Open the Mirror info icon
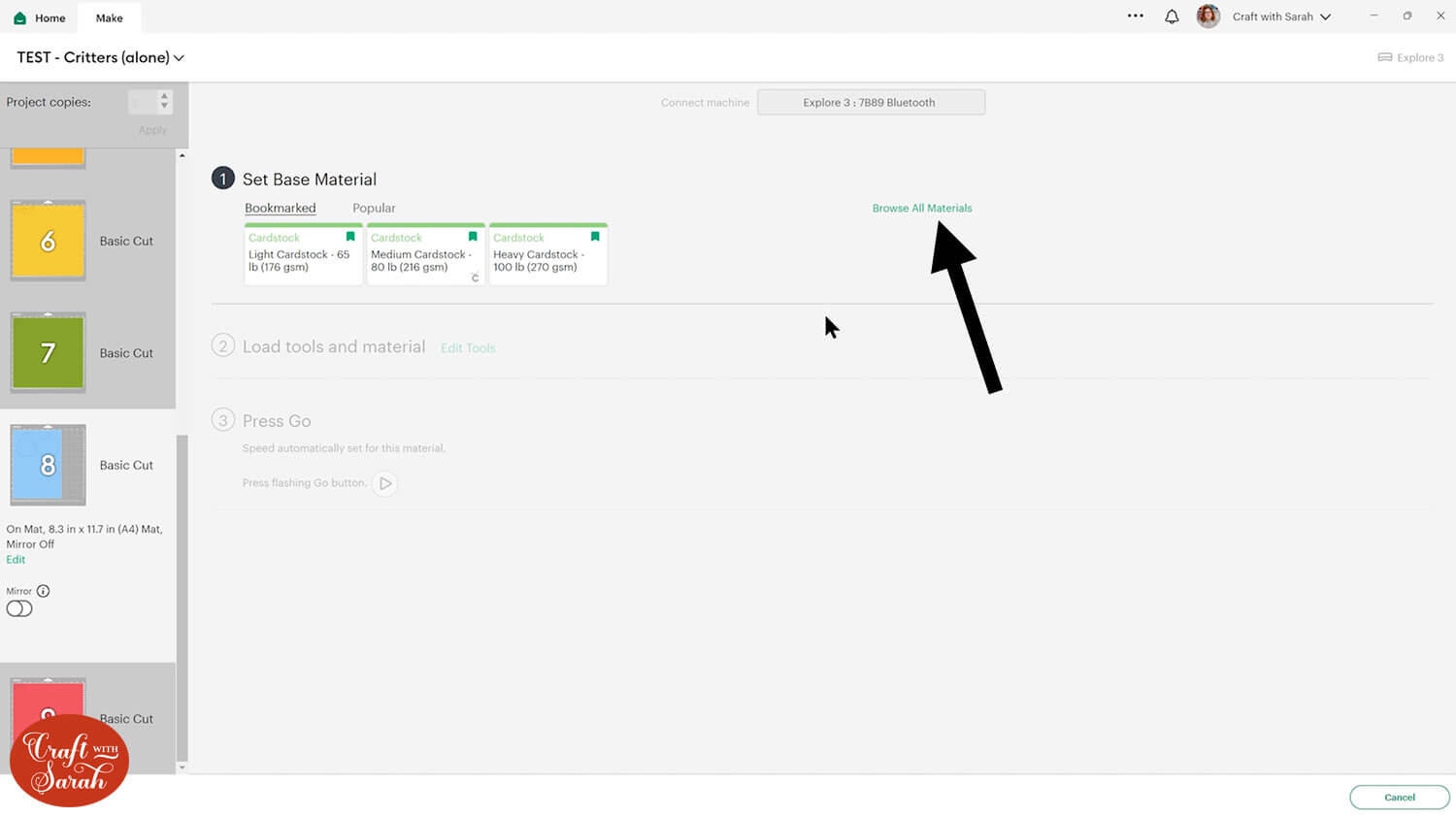The width and height of the screenshot is (1456, 817). pyautogui.click(x=43, y=591)
